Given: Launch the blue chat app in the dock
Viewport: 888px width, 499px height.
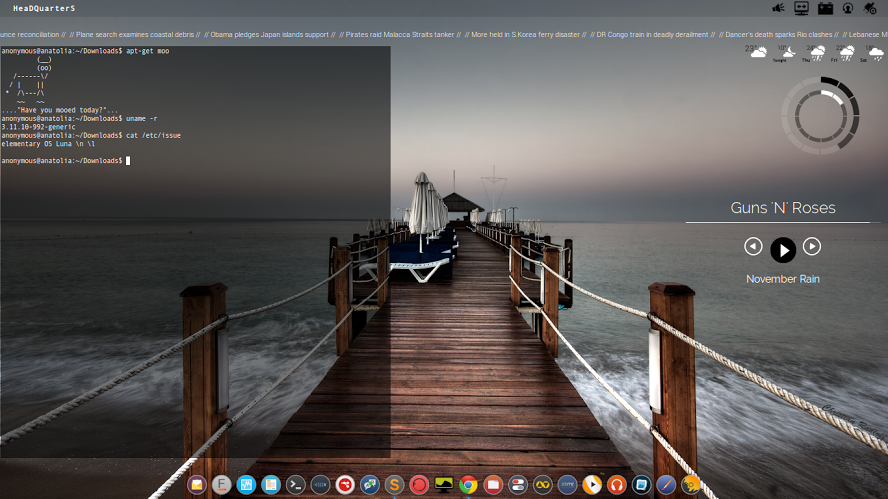Looking at the screenshot, I should click(x=370, y=485).
